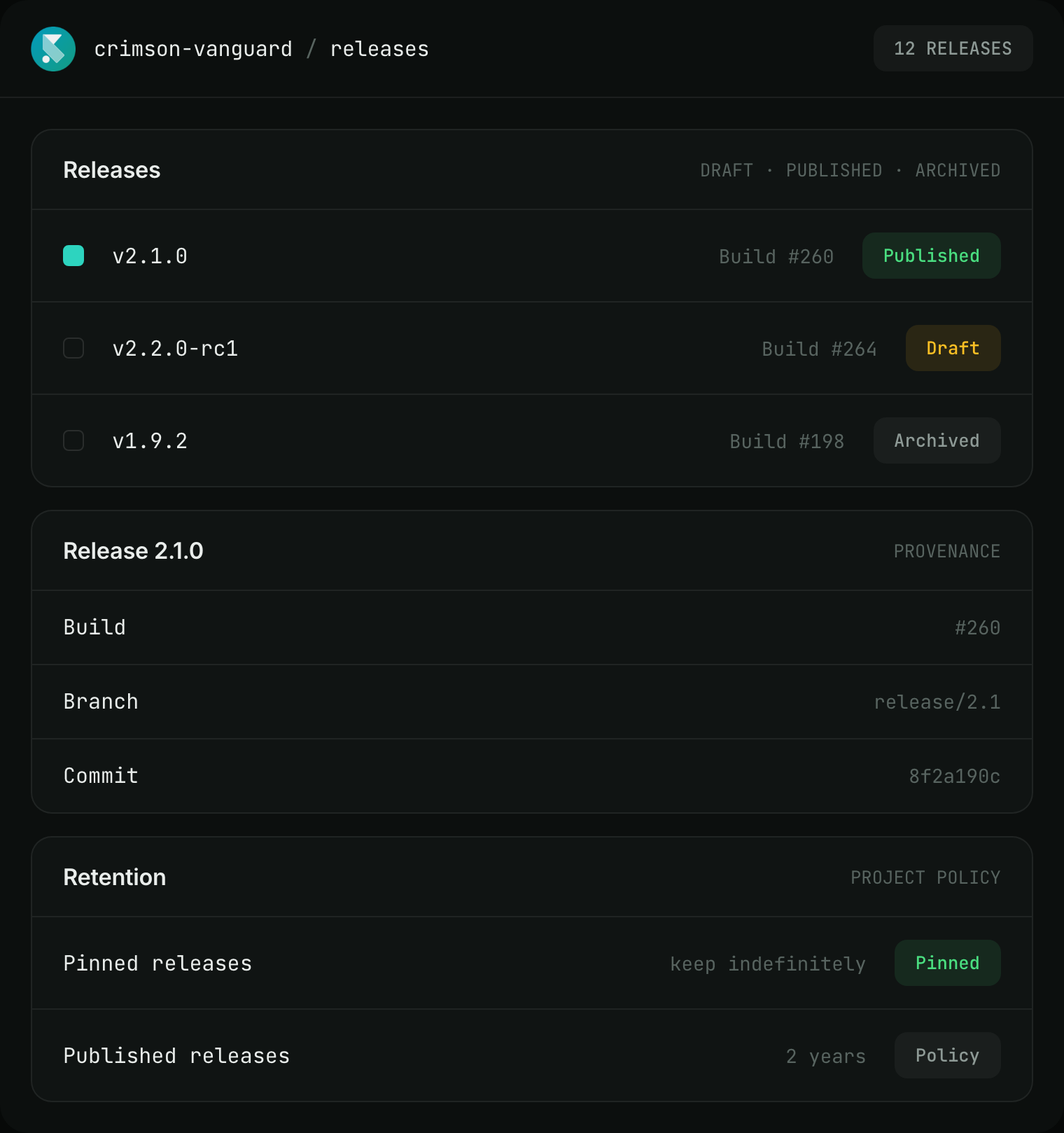The image size is (1064, 1133).
Task: Click the Archived badge for v1.9.2
Action: tap(937, 440)
